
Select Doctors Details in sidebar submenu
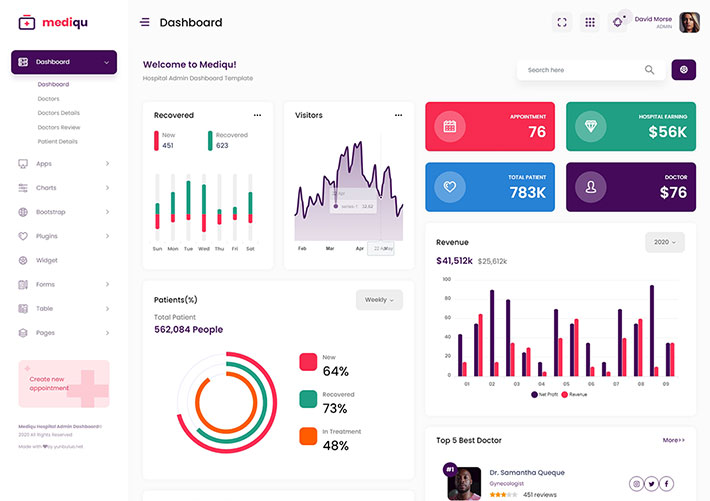(58, 113)
